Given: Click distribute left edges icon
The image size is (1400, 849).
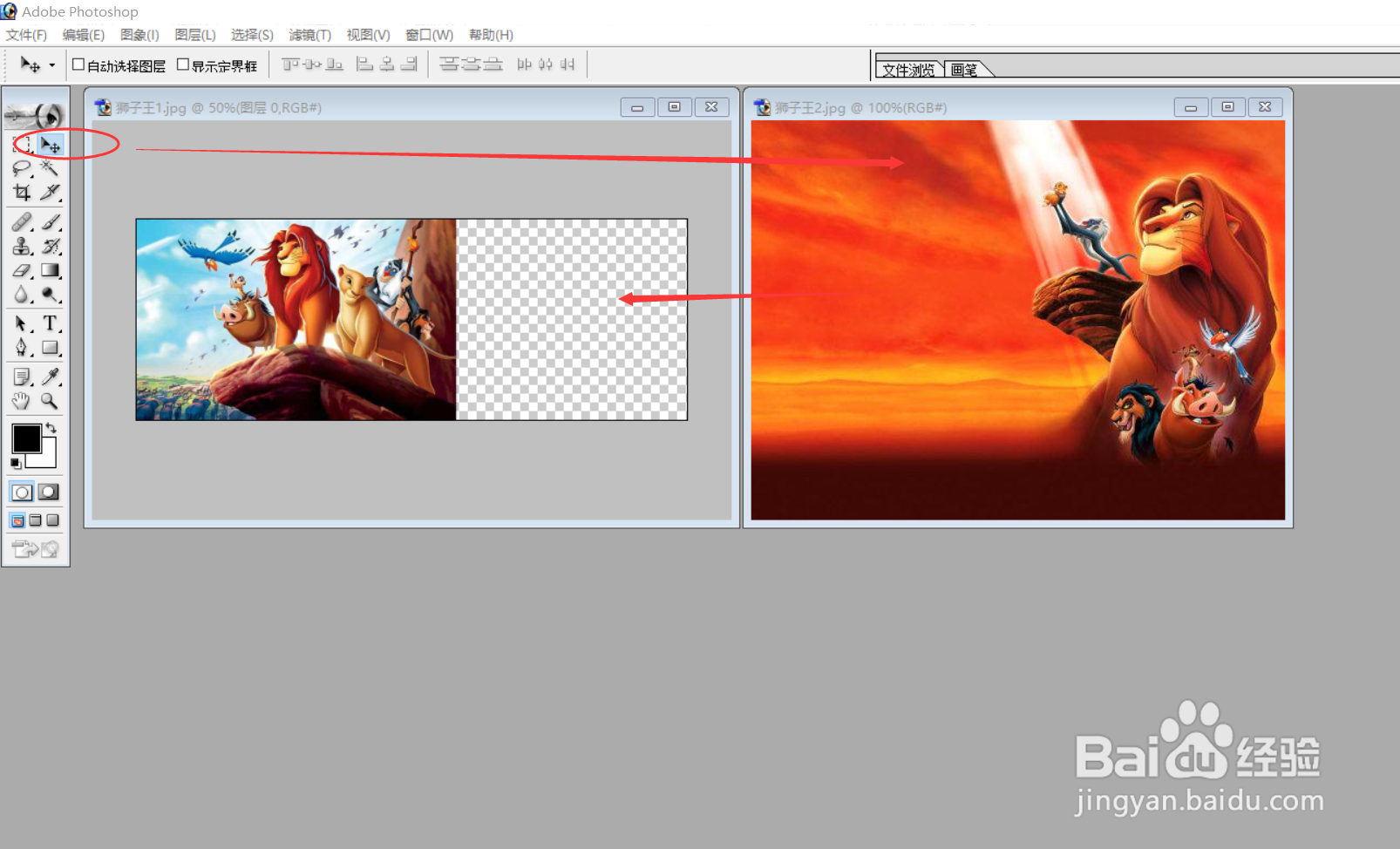Looking at the screenshot, I should [x=524, y=65].
